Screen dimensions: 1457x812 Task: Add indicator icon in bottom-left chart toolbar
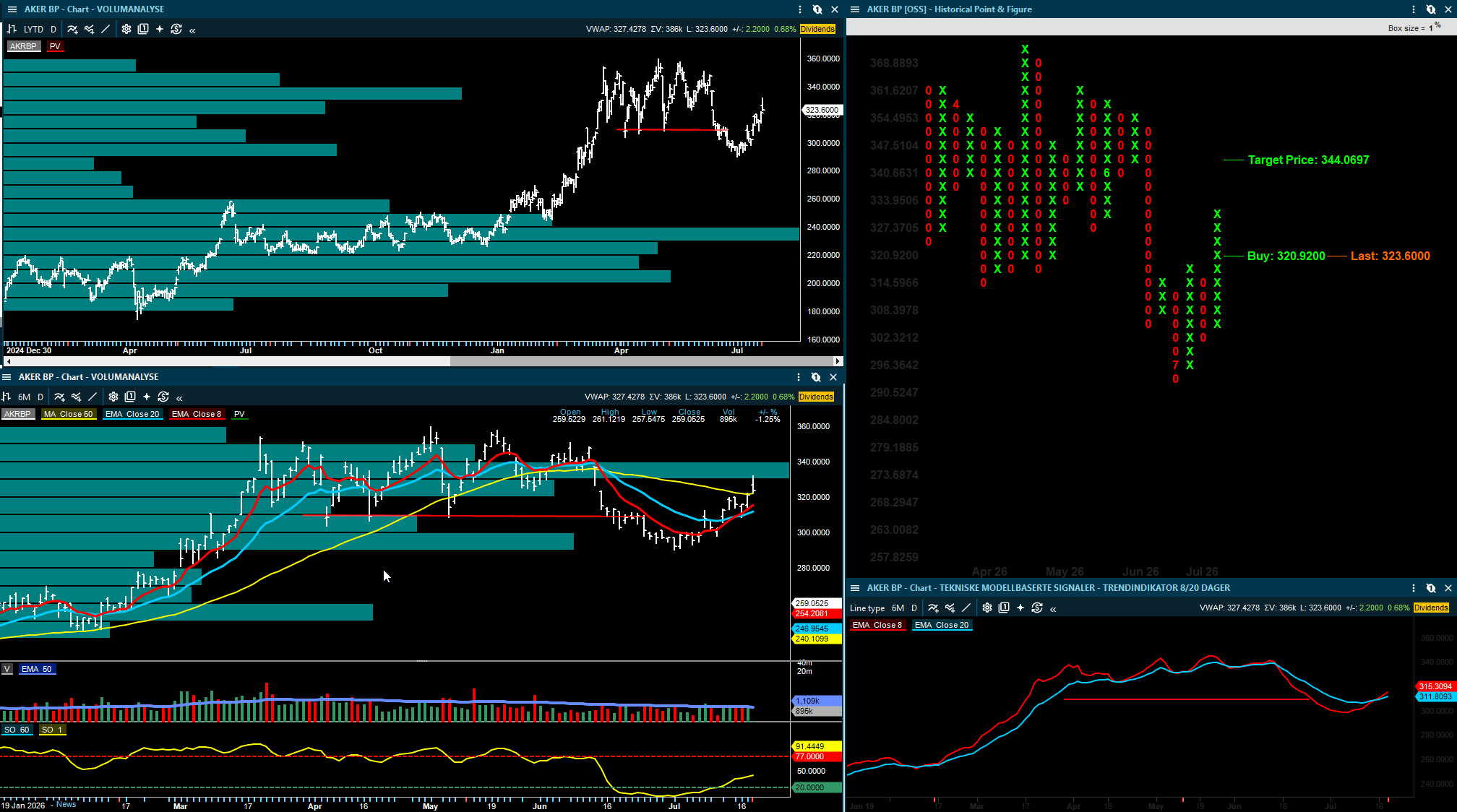pos(60,397)
